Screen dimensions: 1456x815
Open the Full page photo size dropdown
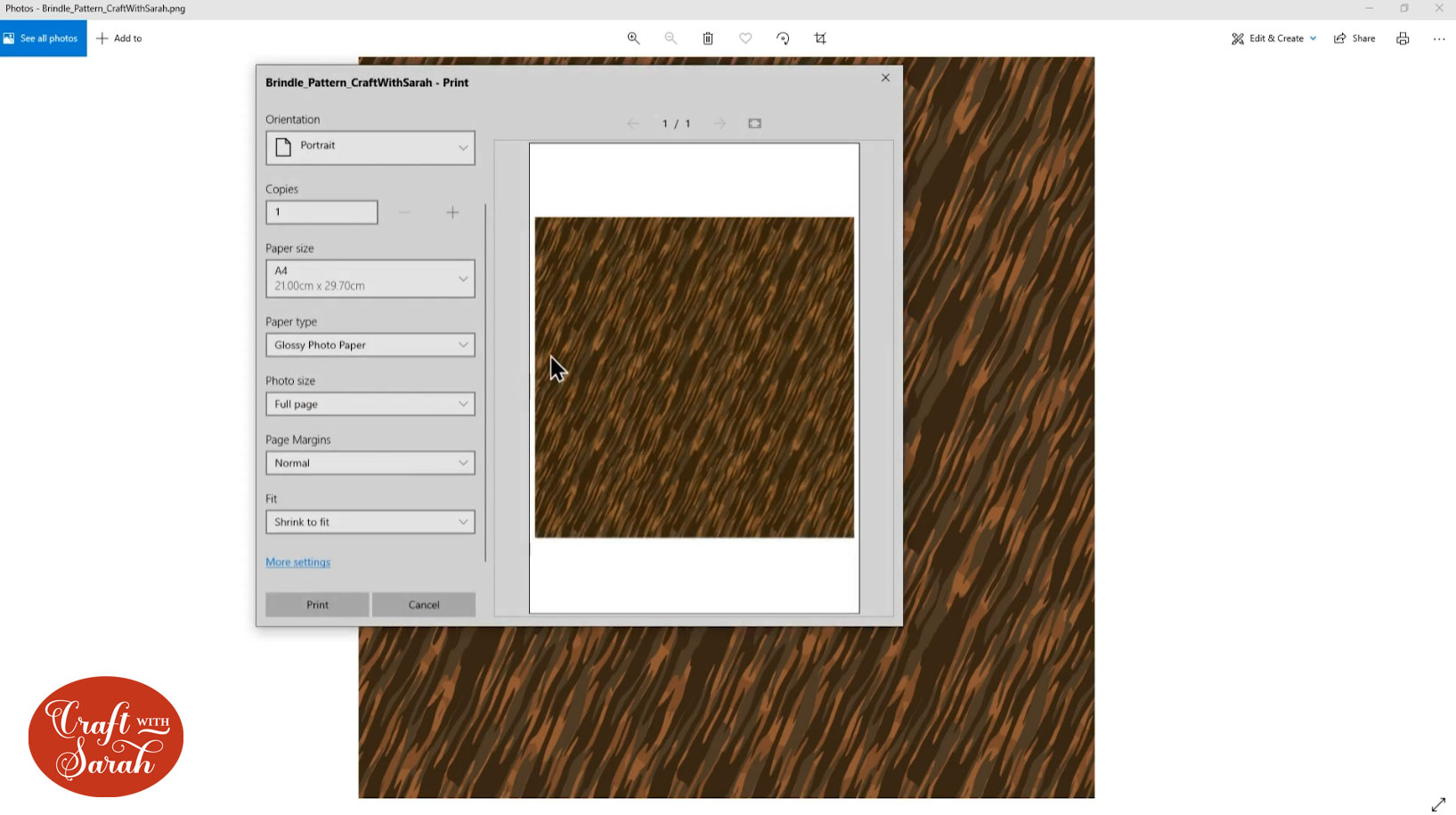click(370, 404)
